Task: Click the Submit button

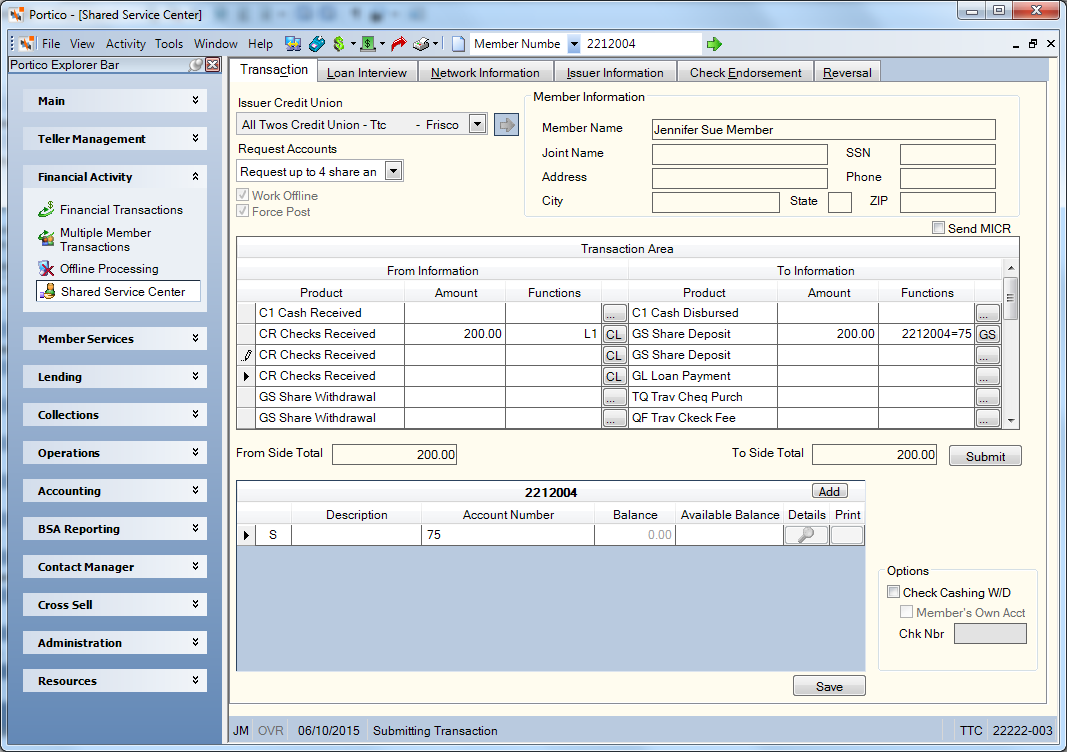Action: (985, 456)
